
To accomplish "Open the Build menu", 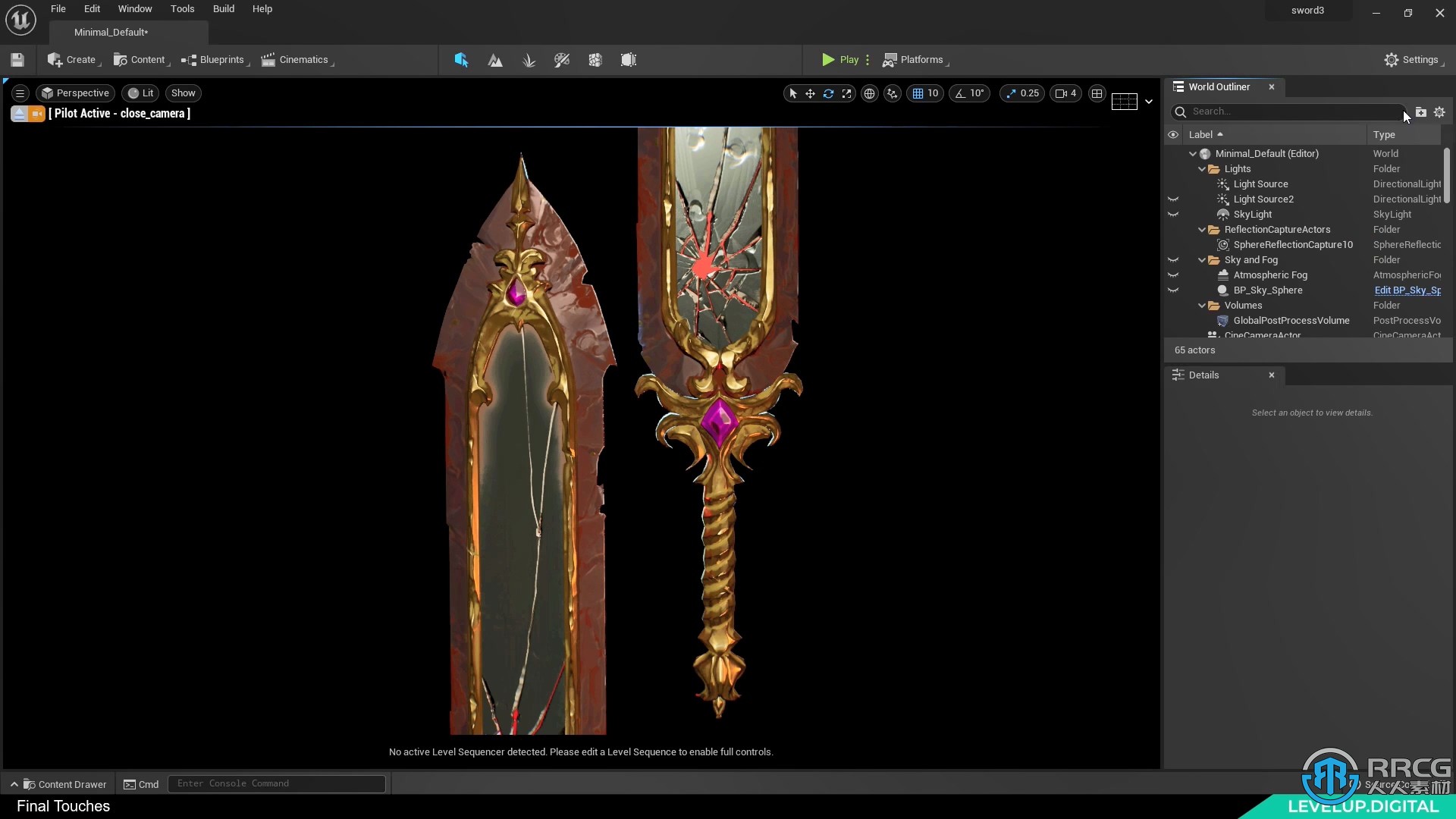I will tap(223, 8).
